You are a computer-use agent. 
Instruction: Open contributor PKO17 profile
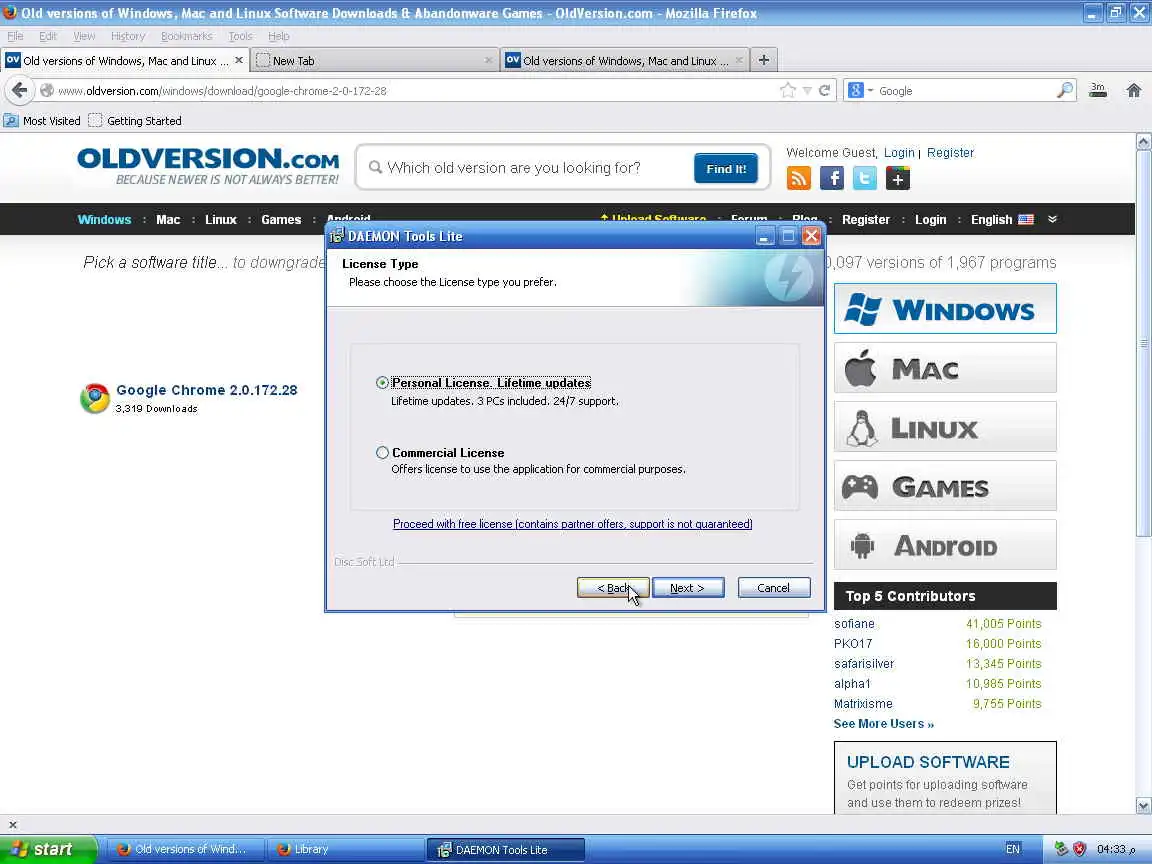point(852,644)
